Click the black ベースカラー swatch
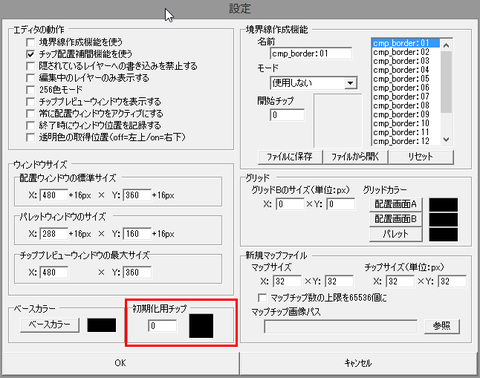 coord(102,325)
